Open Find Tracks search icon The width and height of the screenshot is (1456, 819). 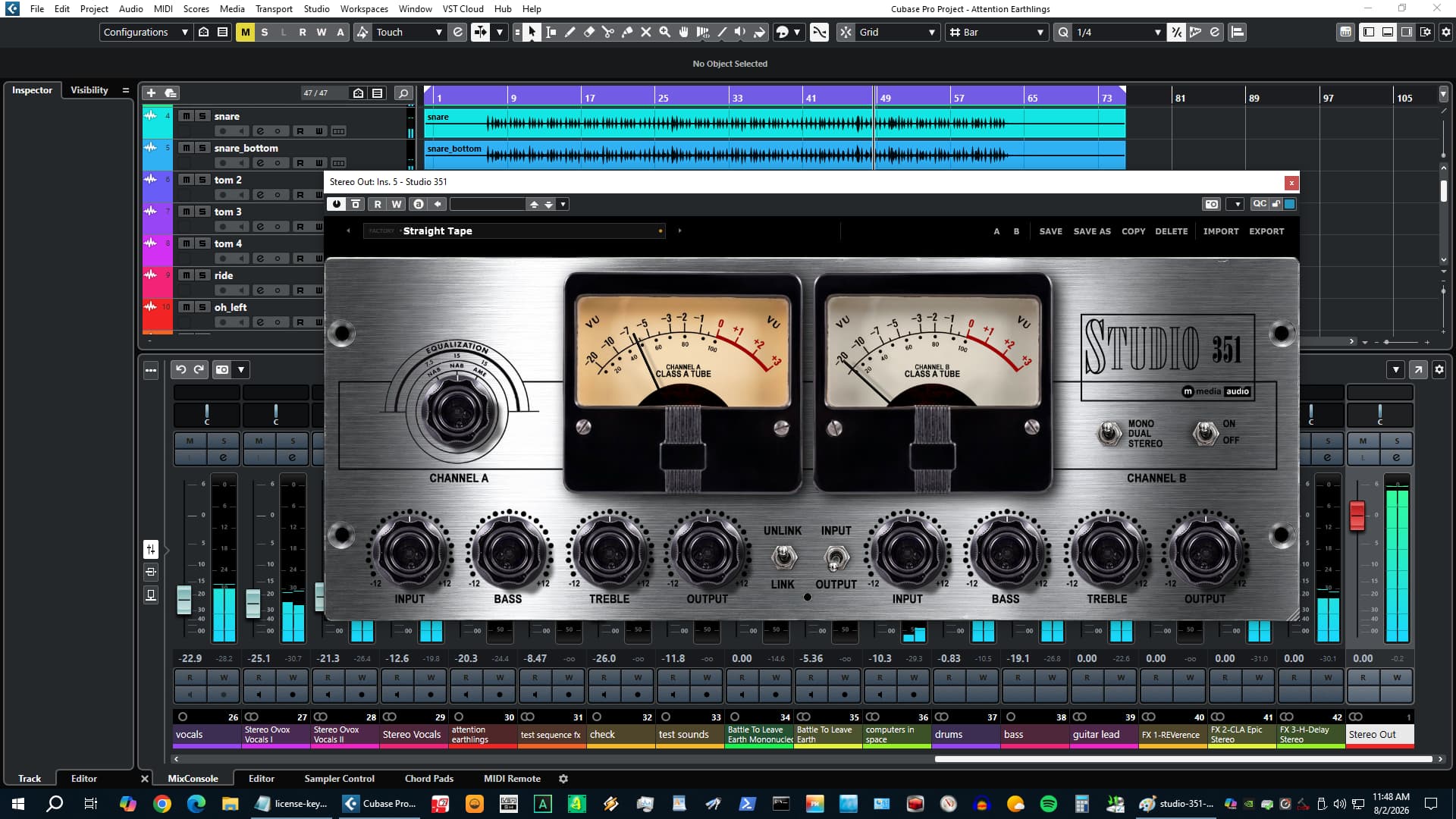(x=403, y=93)
